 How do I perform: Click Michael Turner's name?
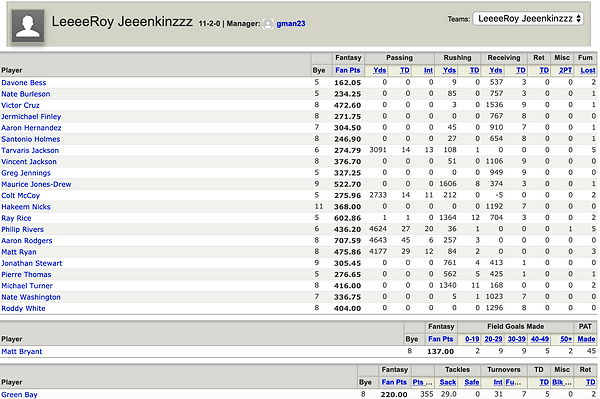[27, 286]
